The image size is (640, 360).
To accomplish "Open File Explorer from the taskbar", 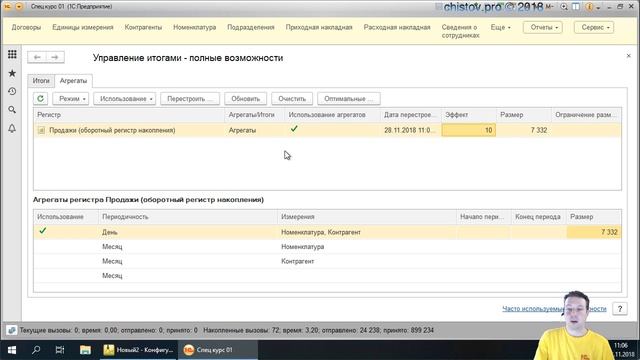I will click(85, 350).
